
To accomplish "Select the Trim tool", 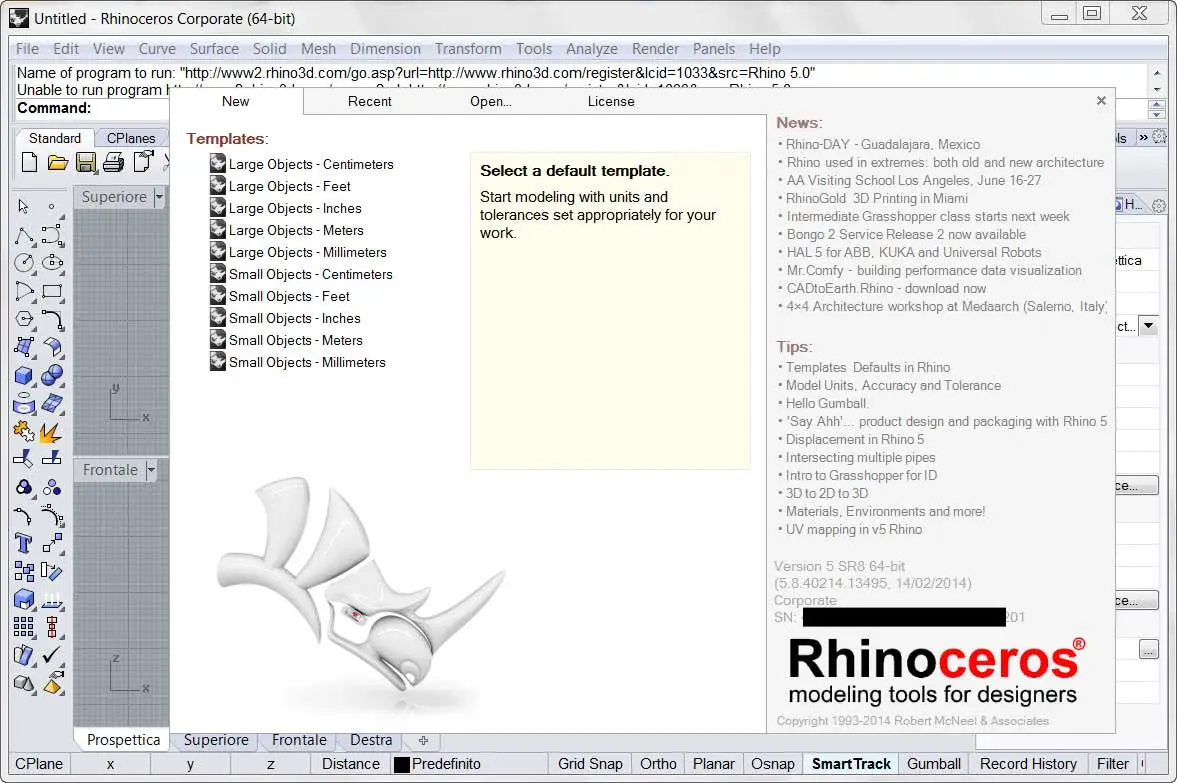I will (24, 459).
